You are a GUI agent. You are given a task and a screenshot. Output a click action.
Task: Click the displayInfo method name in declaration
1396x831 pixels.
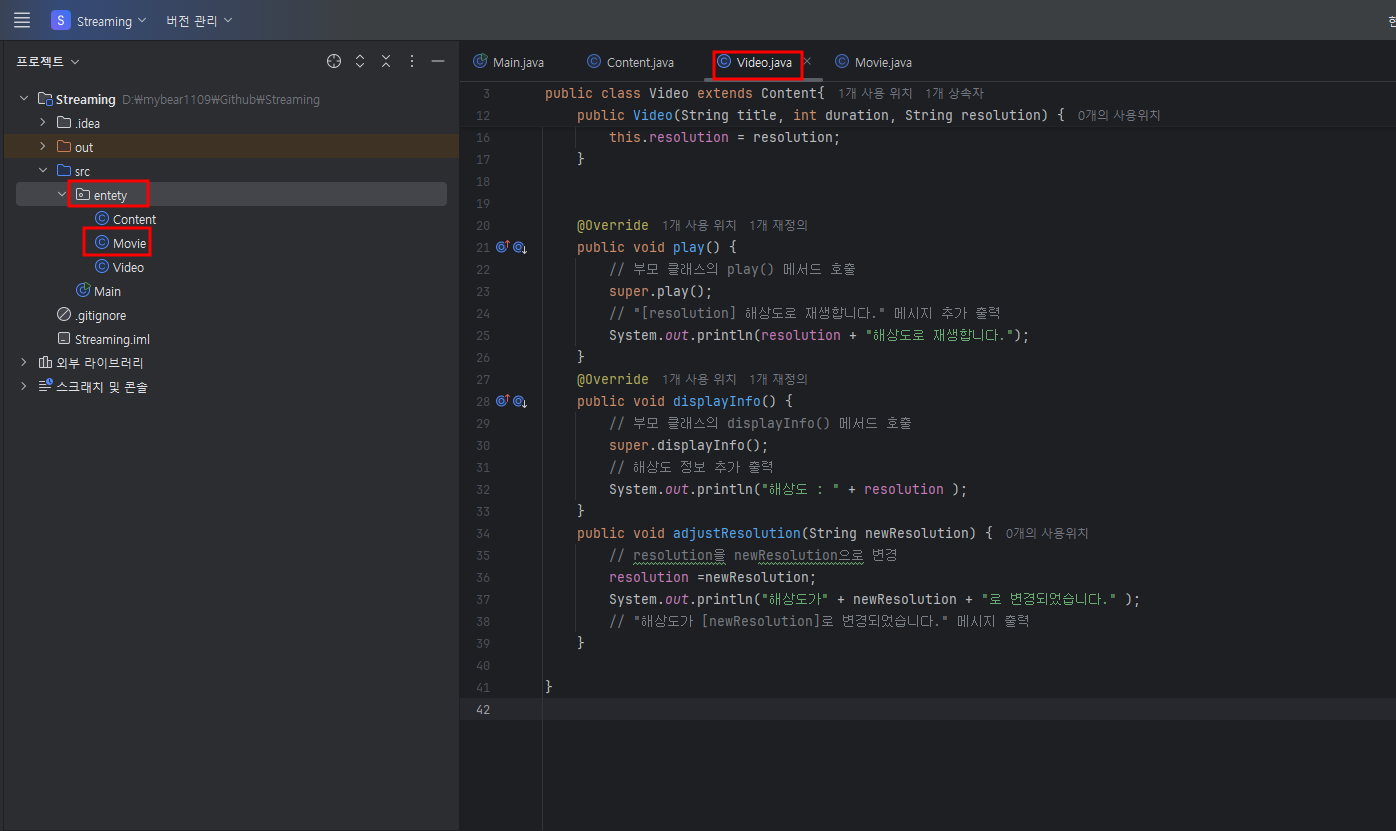pyautogui.click(x=716, y=401)
